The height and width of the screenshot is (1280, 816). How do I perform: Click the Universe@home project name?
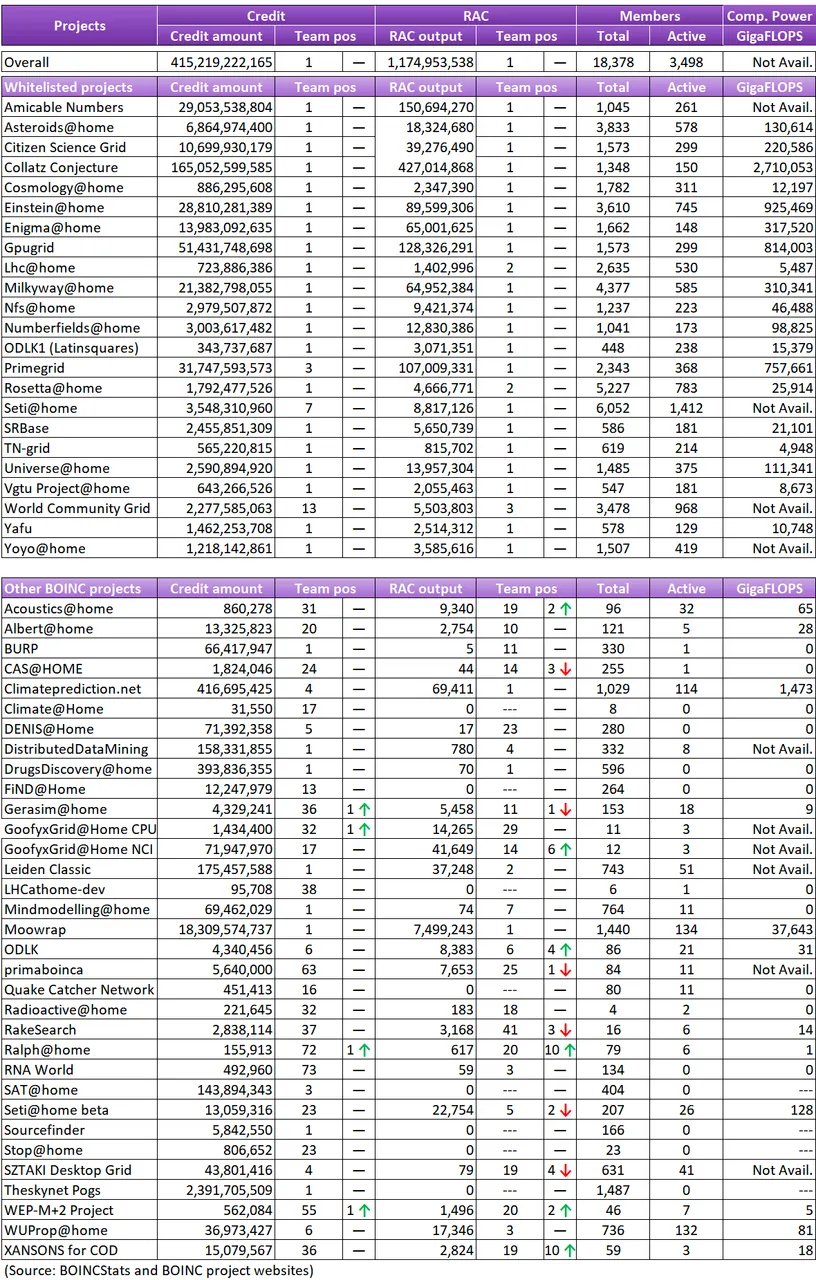pyautogui.click(x=54, y=468)
